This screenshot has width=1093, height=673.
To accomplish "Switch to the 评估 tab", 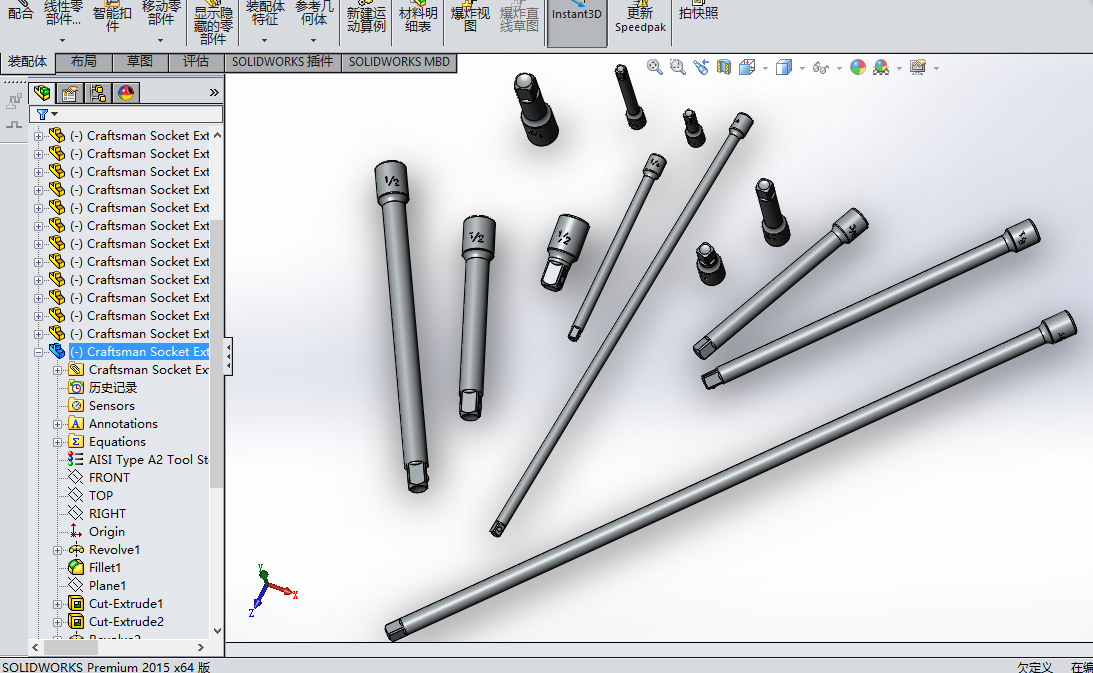I will click(x=196, y=61).
